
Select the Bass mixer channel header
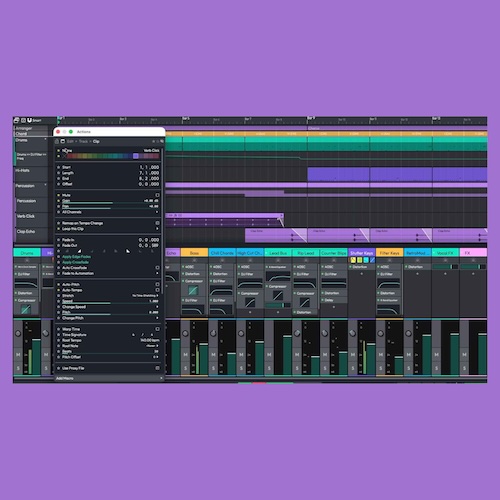tap(194, 253)
